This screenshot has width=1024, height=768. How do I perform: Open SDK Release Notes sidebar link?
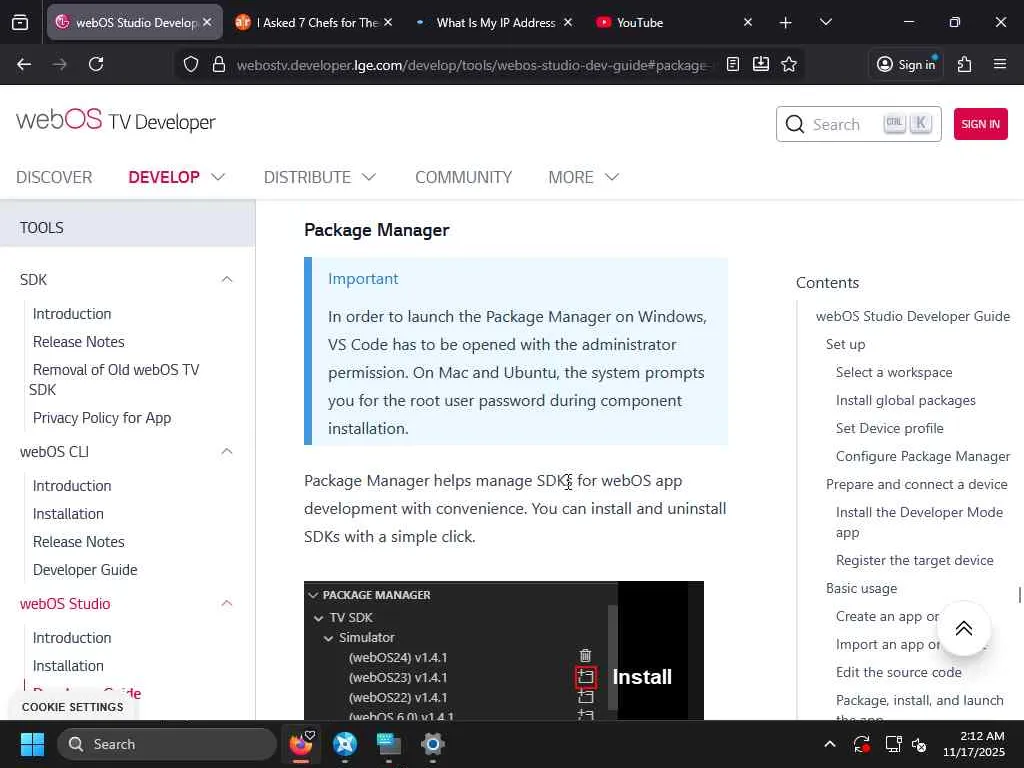point(78,342)
